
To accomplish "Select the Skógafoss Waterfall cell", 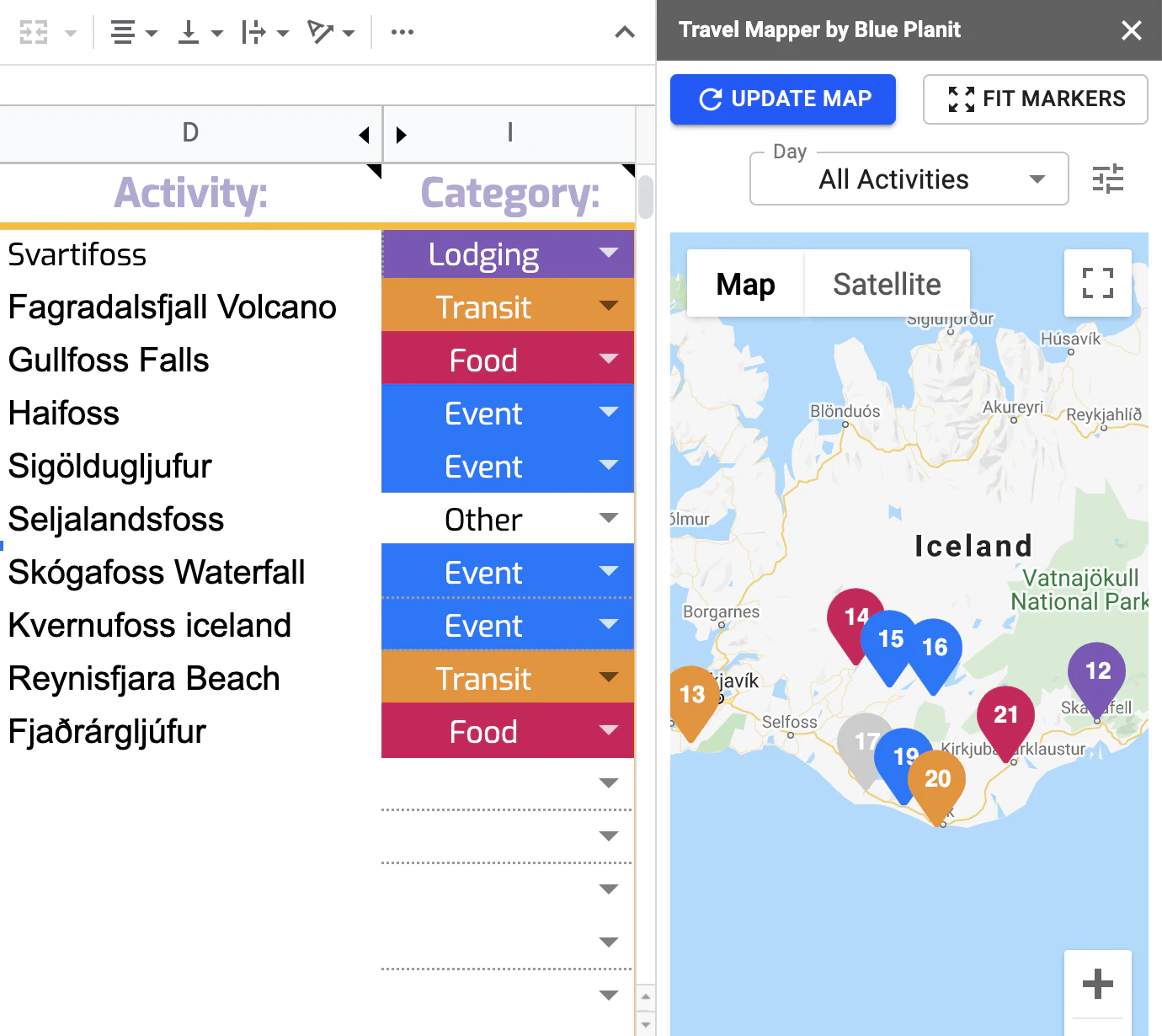I will 190,572.
